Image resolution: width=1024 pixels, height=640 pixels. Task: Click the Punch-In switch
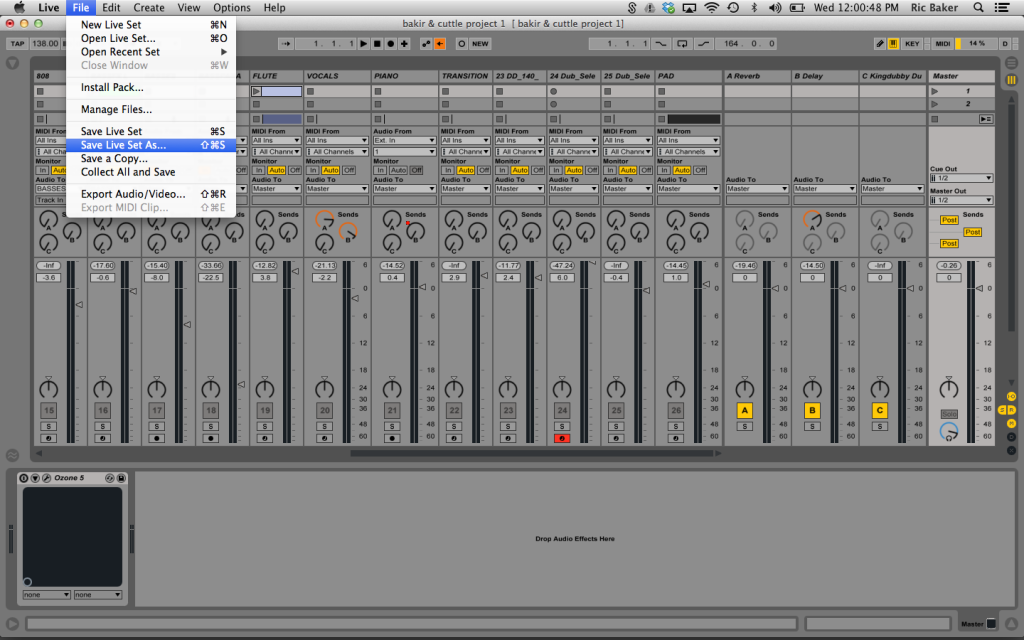661,44
